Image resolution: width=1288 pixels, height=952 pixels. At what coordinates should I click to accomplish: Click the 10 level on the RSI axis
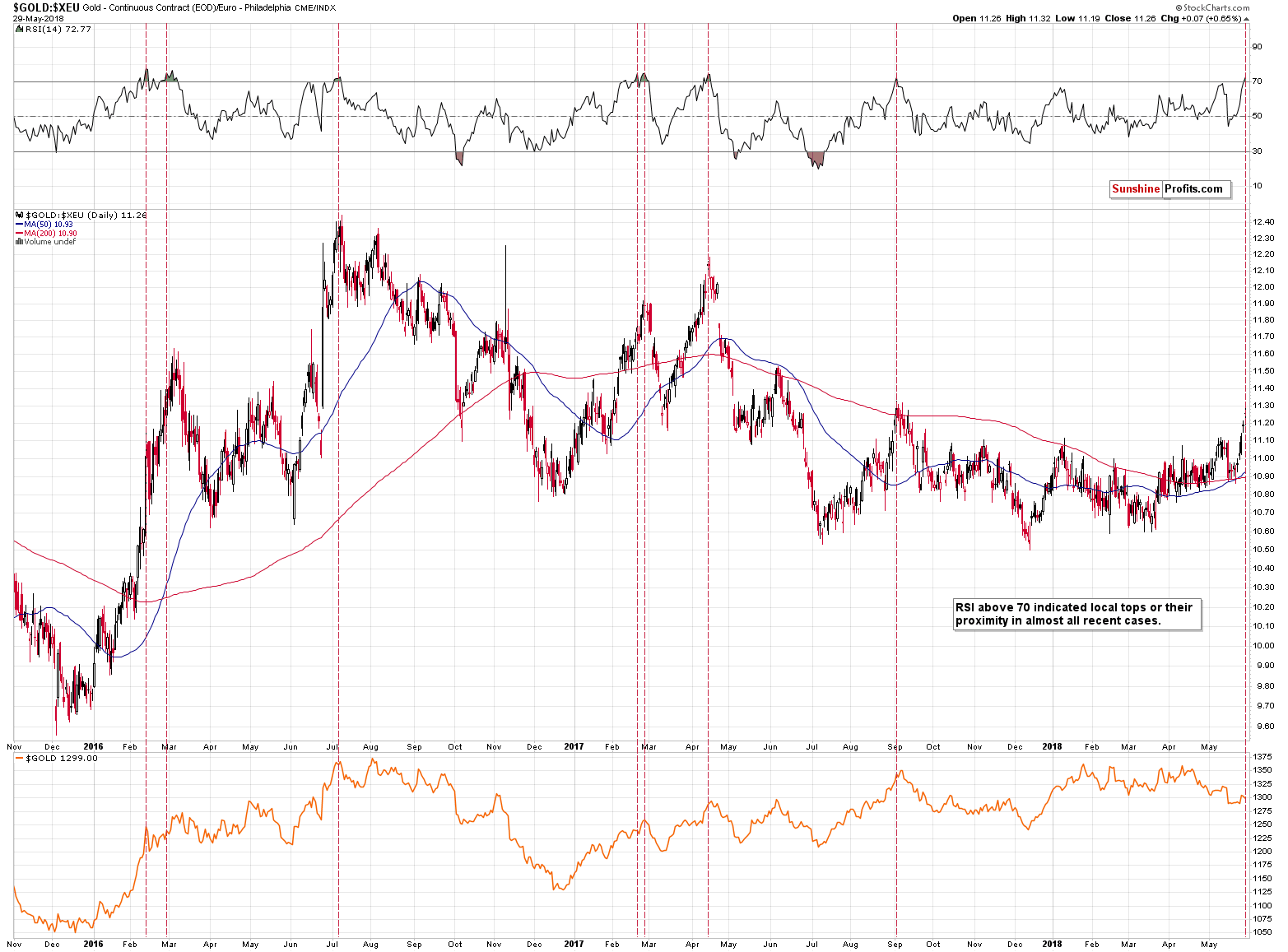pos(1257,186)
